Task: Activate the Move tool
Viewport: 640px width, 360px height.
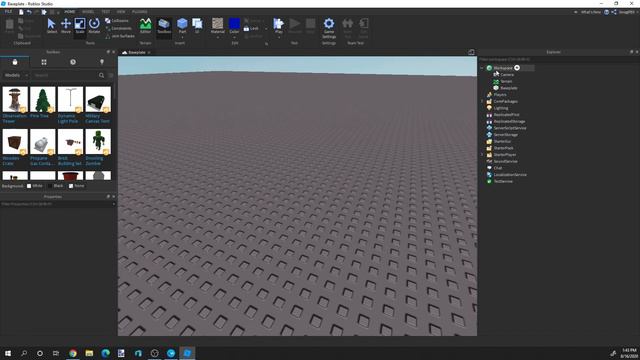Action: [x=66, y=25]
